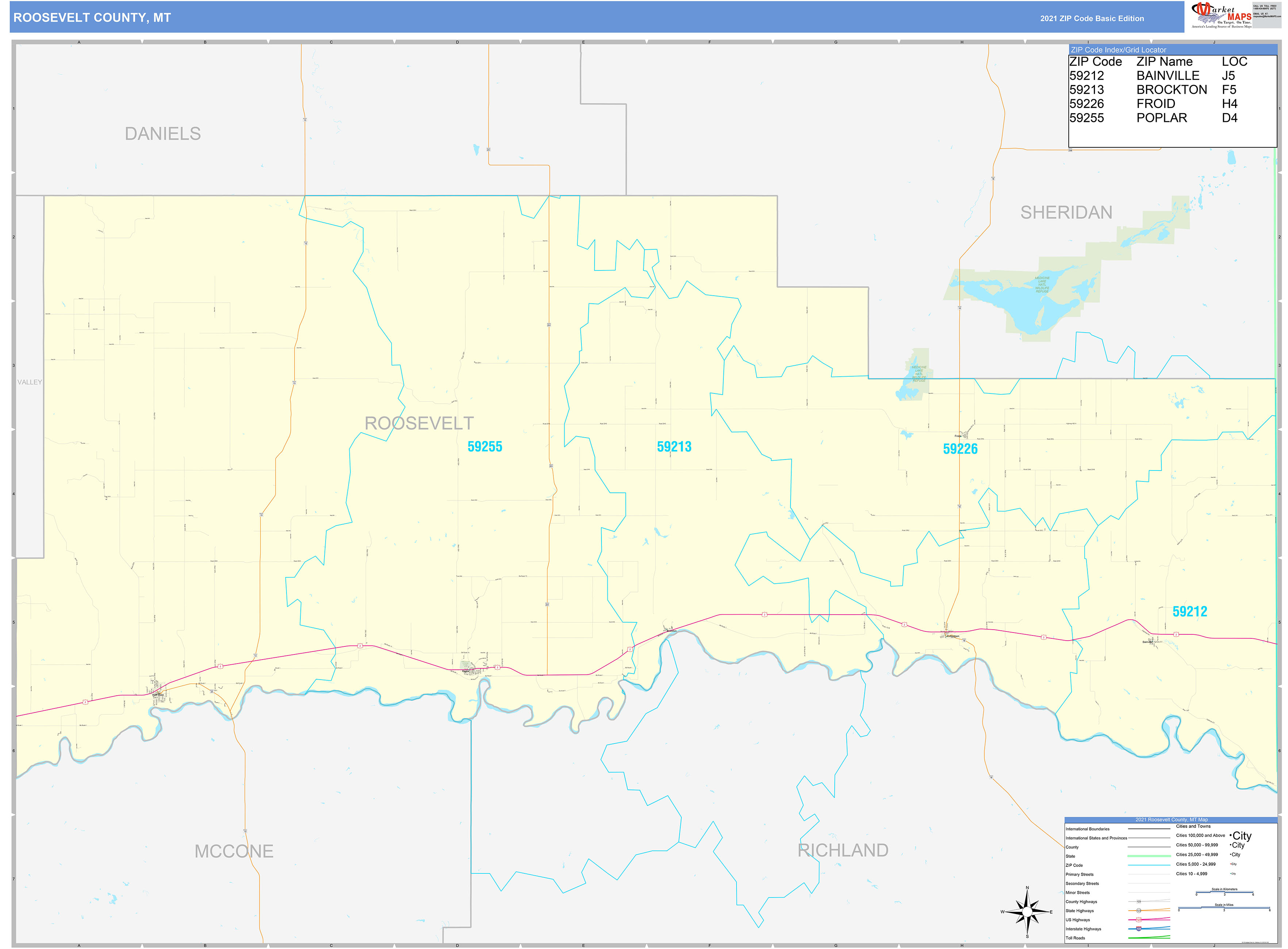Click the Toll Roads legend symbol

pos(1150,938)
